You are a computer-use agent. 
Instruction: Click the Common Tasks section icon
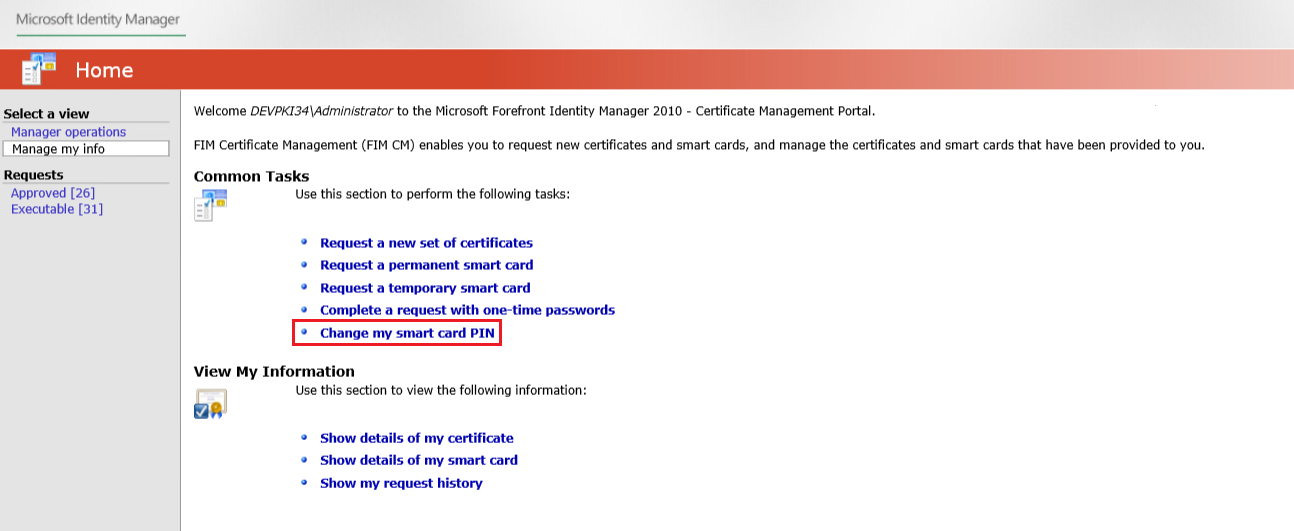(210, 204)
